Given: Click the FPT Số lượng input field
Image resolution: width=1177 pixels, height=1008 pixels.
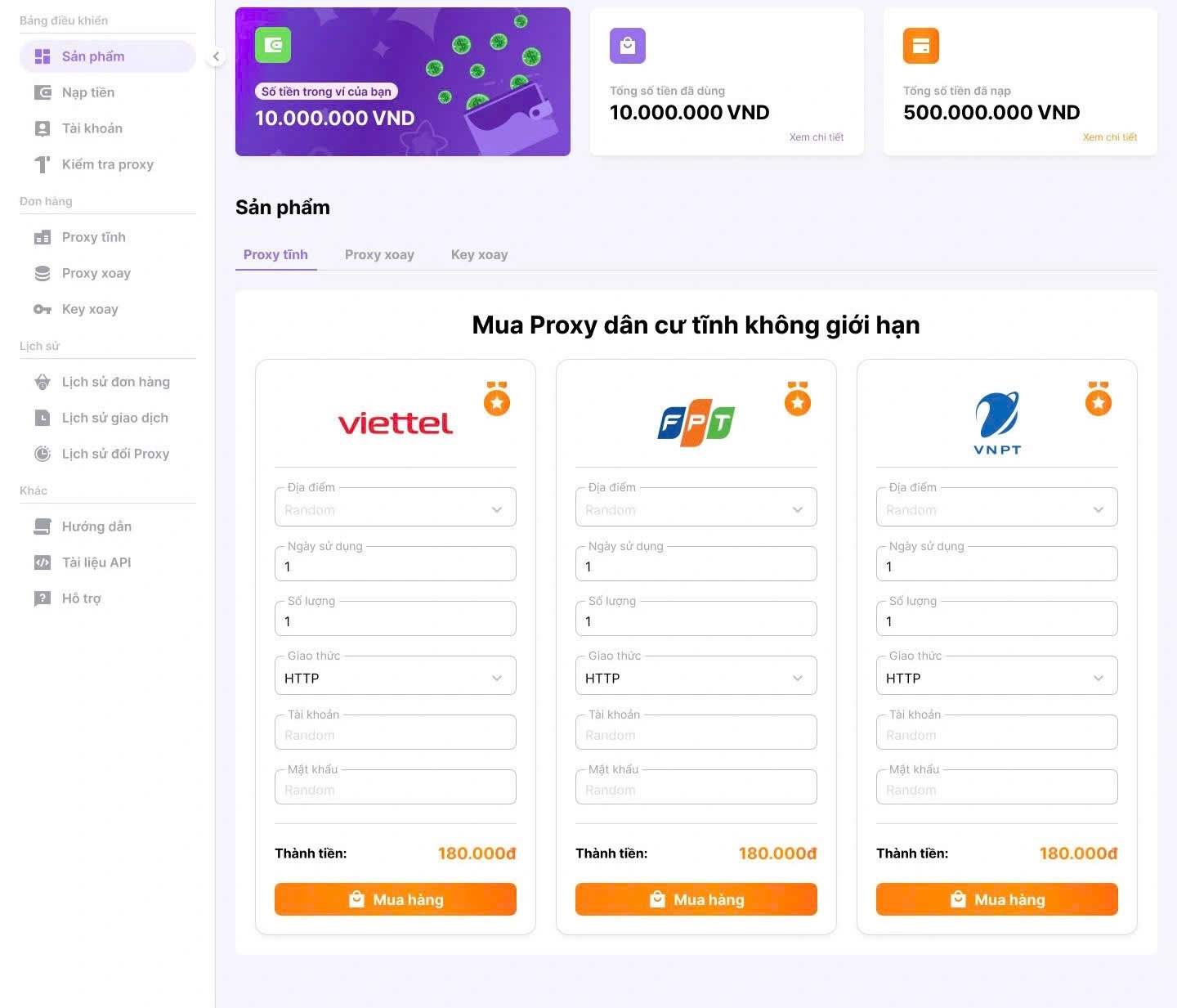Looking at the screenshot, I should tap(696, 620).
